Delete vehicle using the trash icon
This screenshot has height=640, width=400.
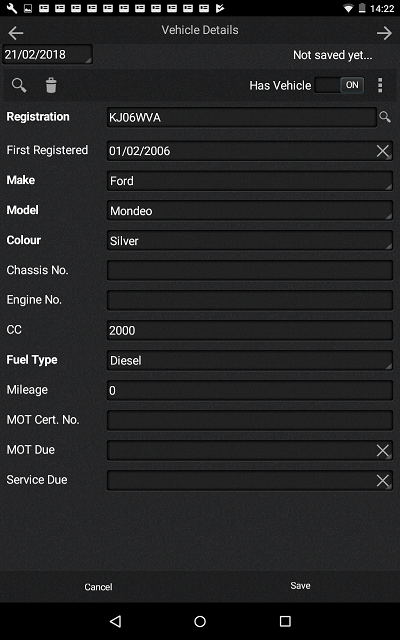tap(51, 85)
